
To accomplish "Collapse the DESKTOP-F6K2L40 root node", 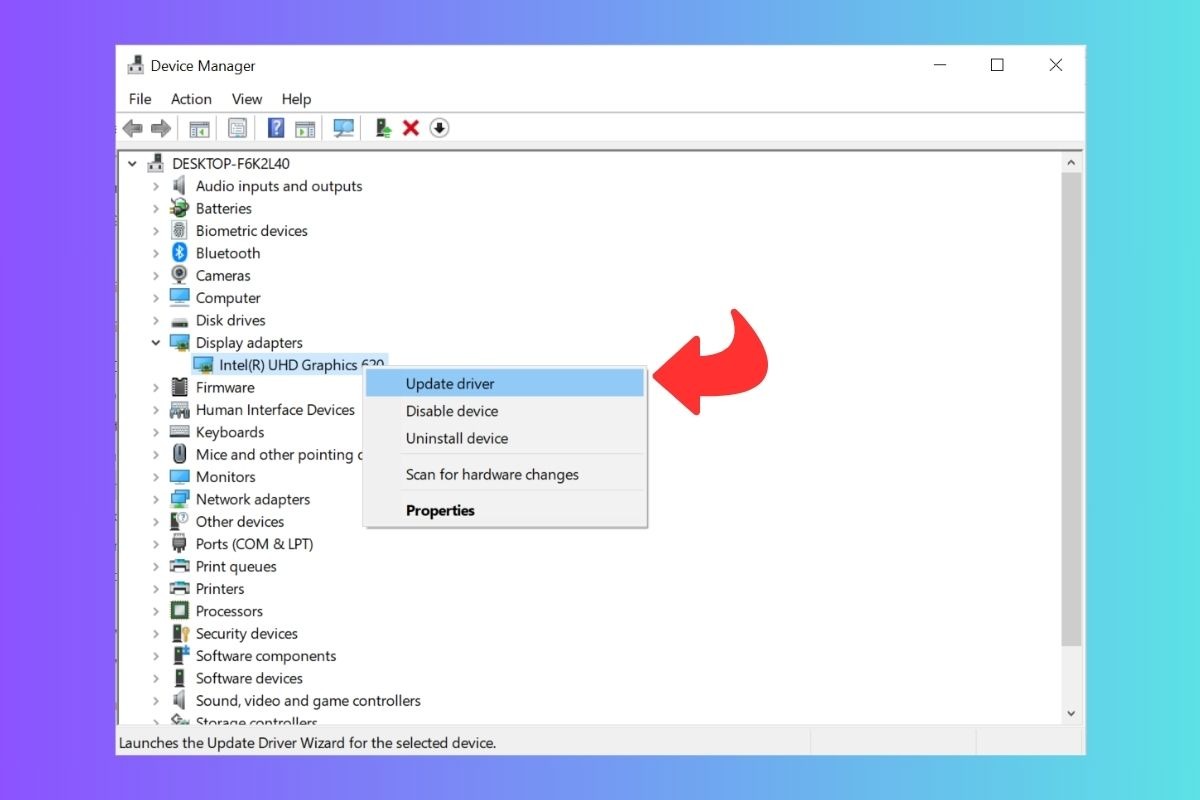I will pos(132,163).
